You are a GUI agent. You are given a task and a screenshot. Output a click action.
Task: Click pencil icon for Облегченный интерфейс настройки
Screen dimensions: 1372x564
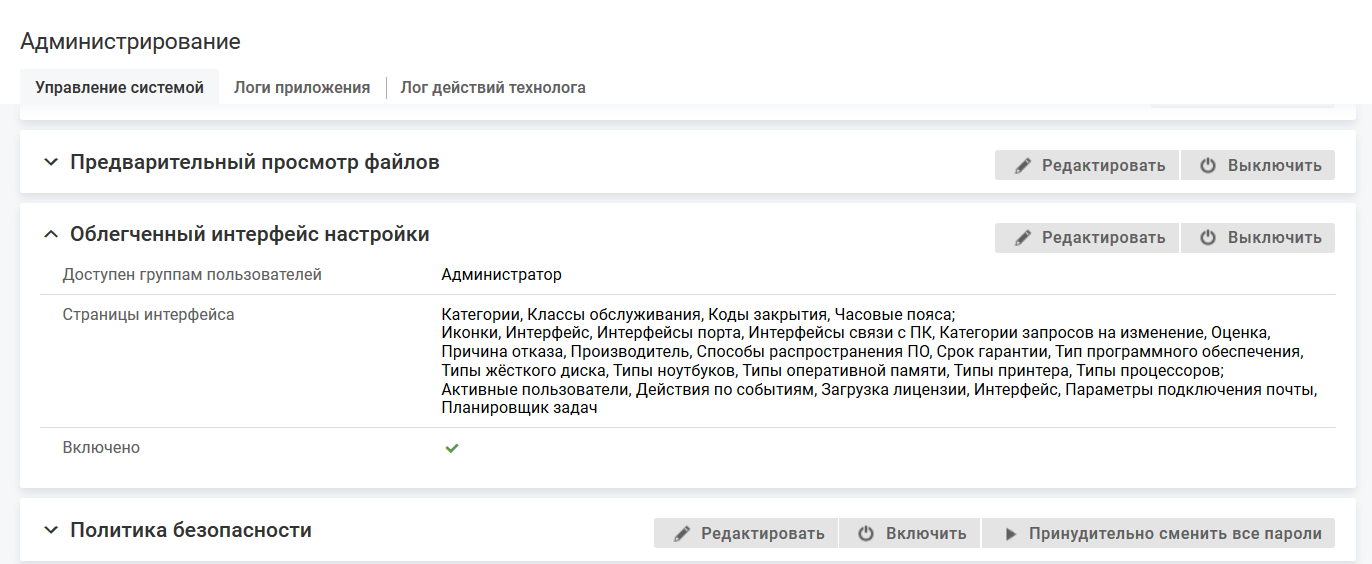1022,238
